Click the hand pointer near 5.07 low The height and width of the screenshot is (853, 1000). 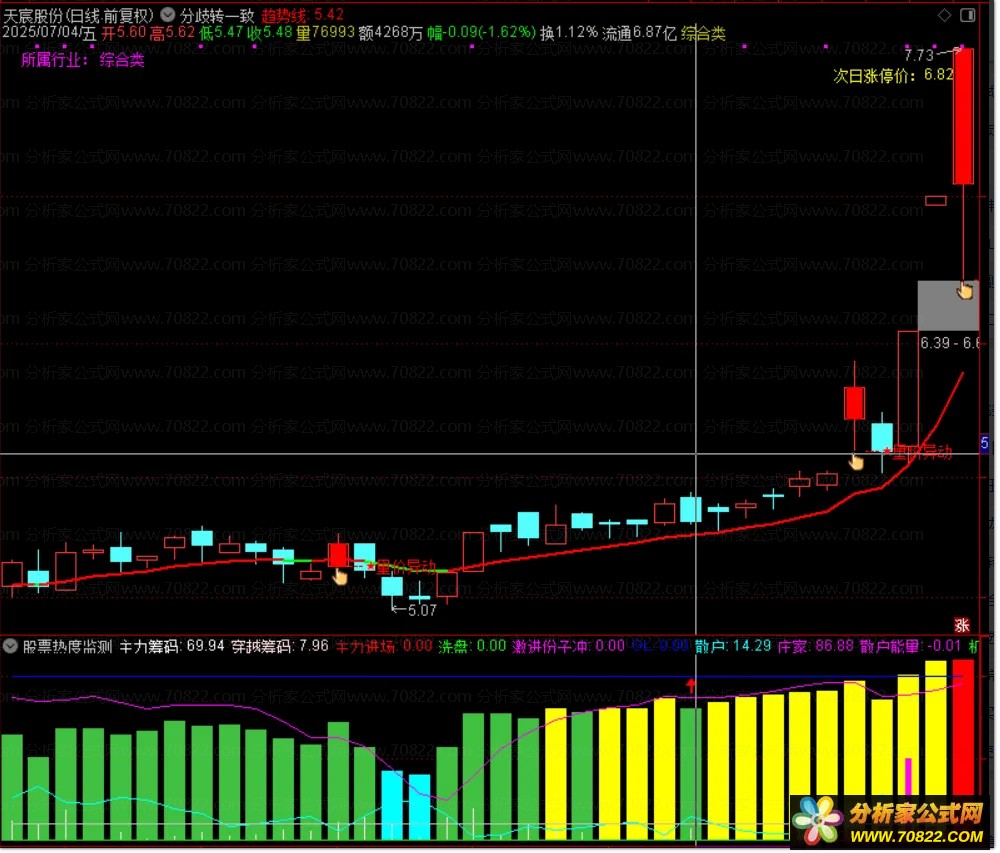click(x=340, y=577)
